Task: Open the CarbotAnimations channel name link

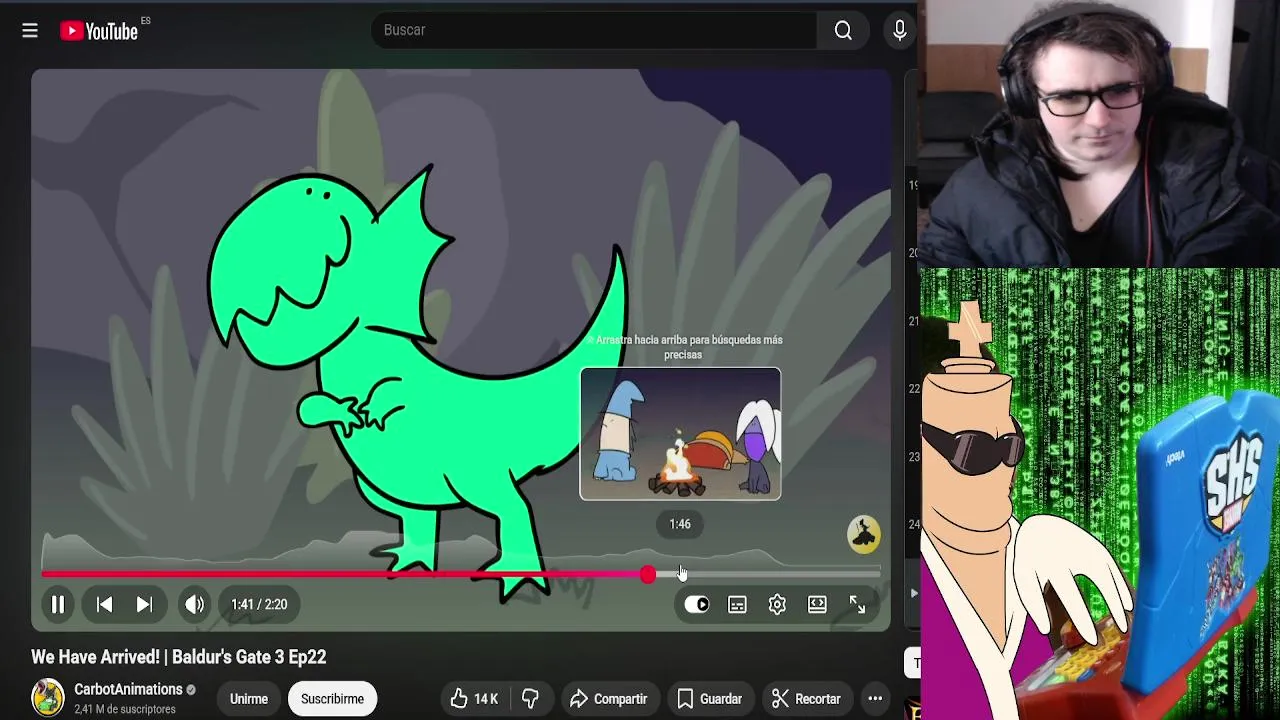Action: [x=128, y=689]
